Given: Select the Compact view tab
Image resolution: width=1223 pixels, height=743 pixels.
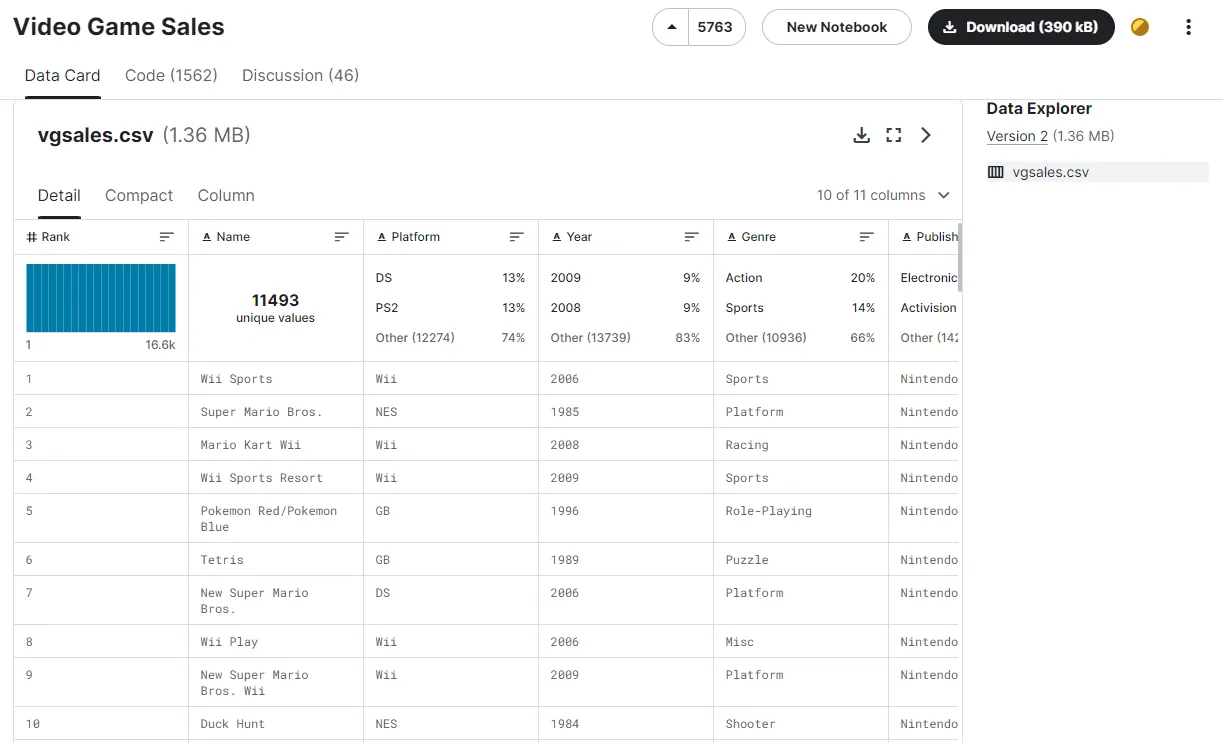Looking at the screenshot, I should (x=139, y=195).
